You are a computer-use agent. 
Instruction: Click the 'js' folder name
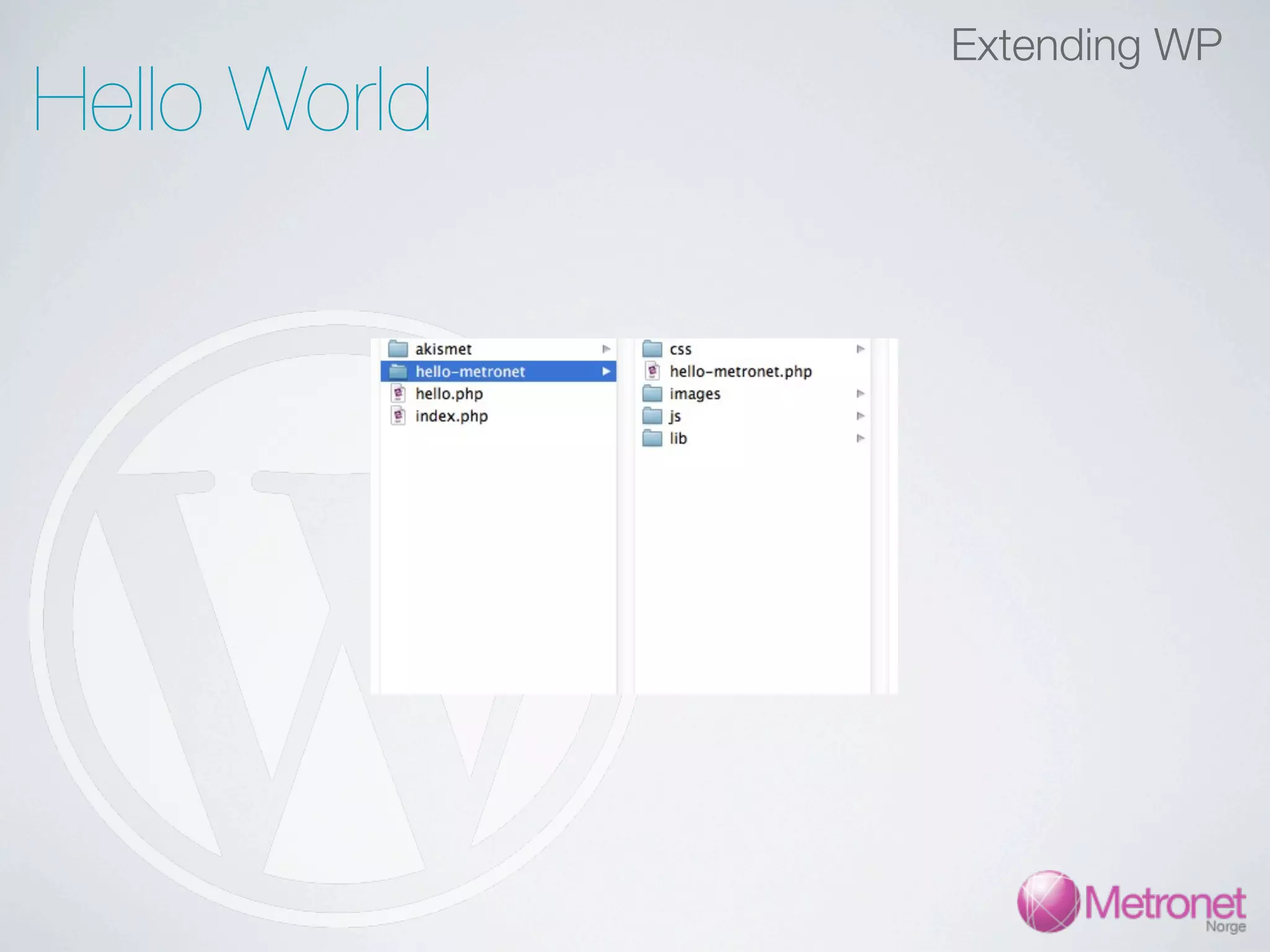click(675, 416)
